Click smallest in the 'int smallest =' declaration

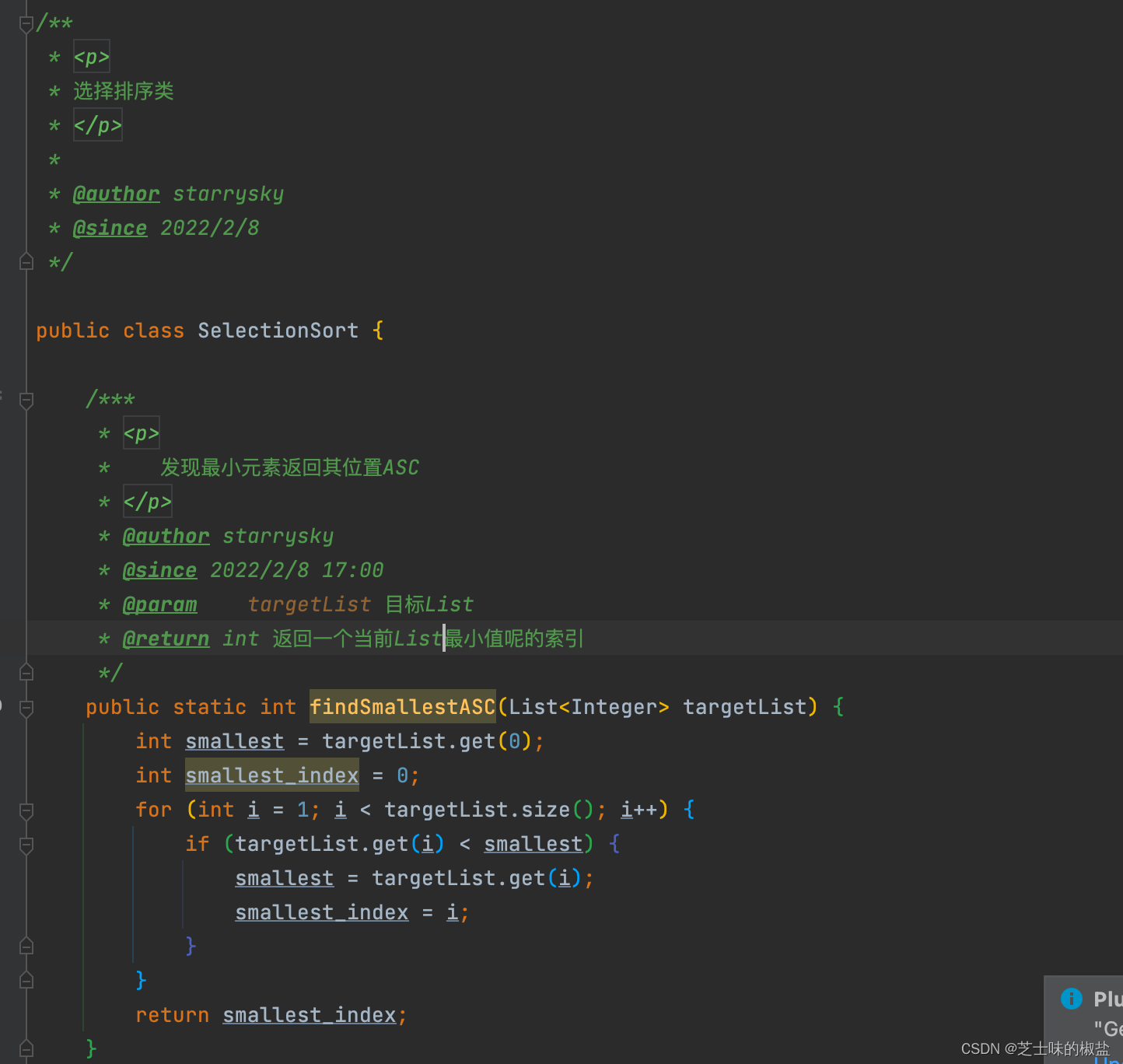coord(235,741)
